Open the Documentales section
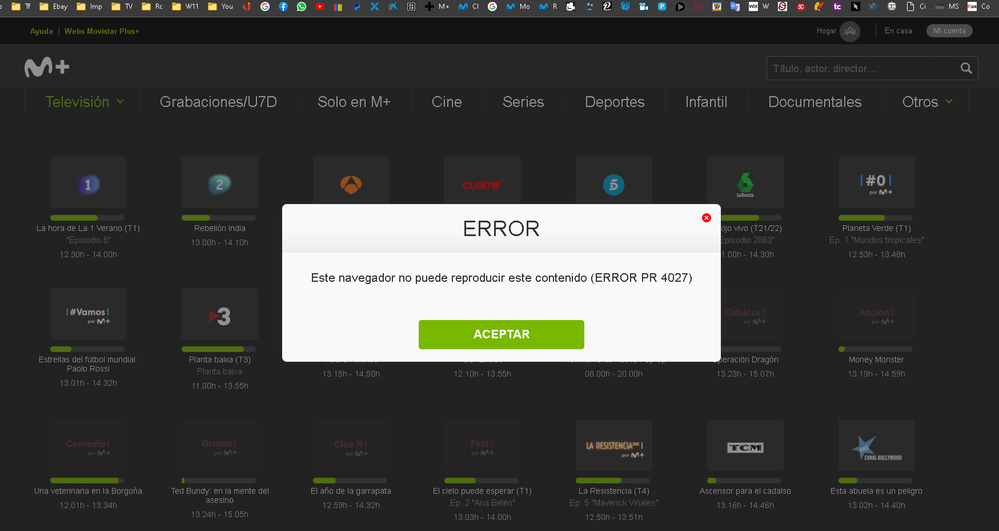This screenshot has height=531, width=999. [x=814, y=102]
